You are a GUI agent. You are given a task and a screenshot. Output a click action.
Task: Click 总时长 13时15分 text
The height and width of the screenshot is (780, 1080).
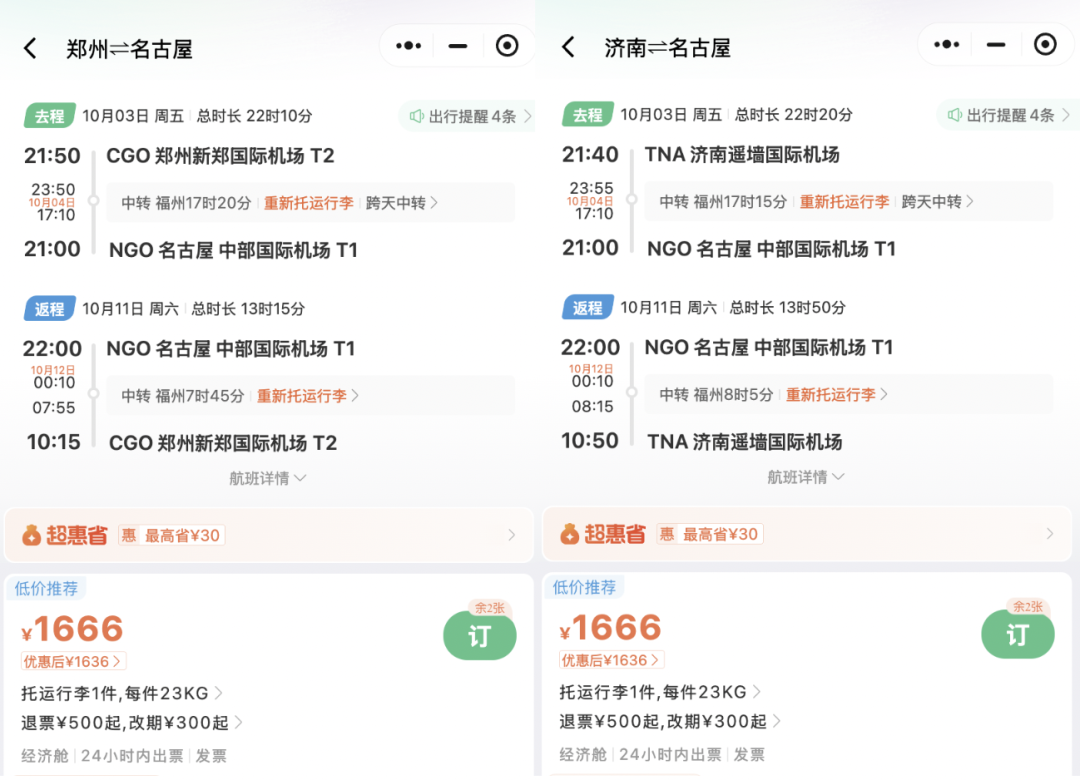[x=248, y=309]
